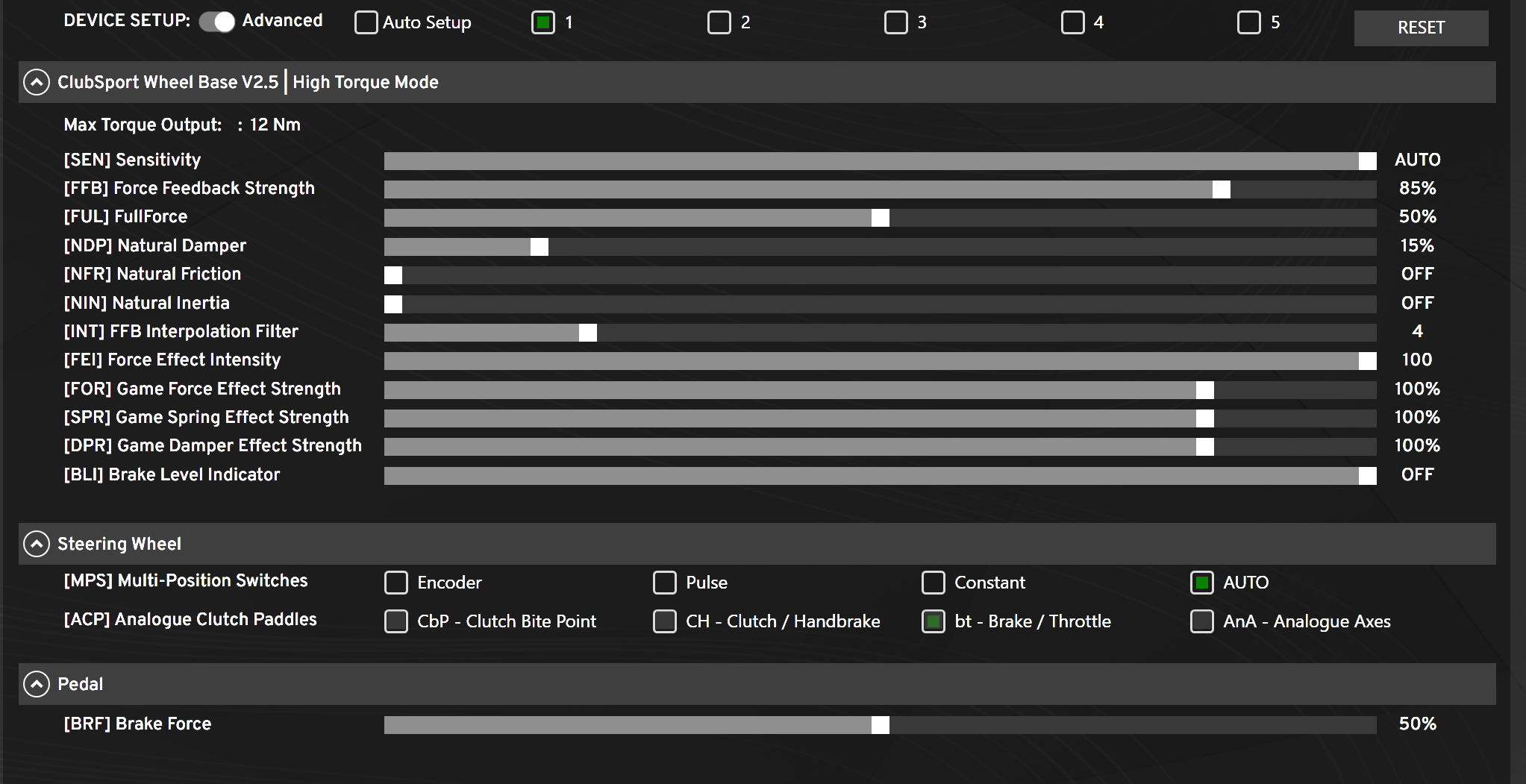Choose CH - Clutch / Handbrake mode
The width and height of the screenshot is (1526, 784).
click(665, 621)
